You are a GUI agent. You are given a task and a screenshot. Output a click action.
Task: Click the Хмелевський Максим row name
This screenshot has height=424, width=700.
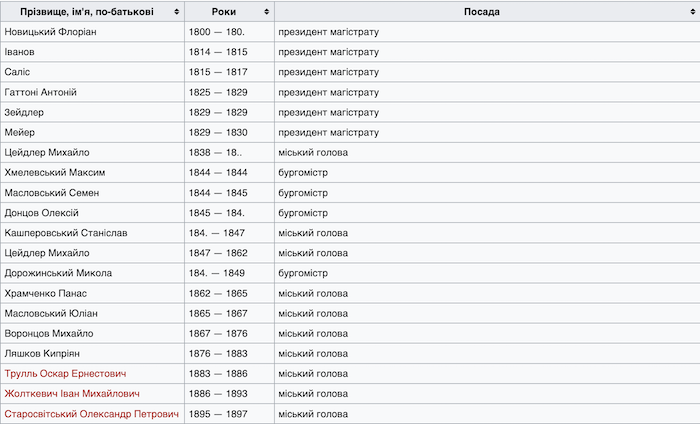[x=55, y=173]
